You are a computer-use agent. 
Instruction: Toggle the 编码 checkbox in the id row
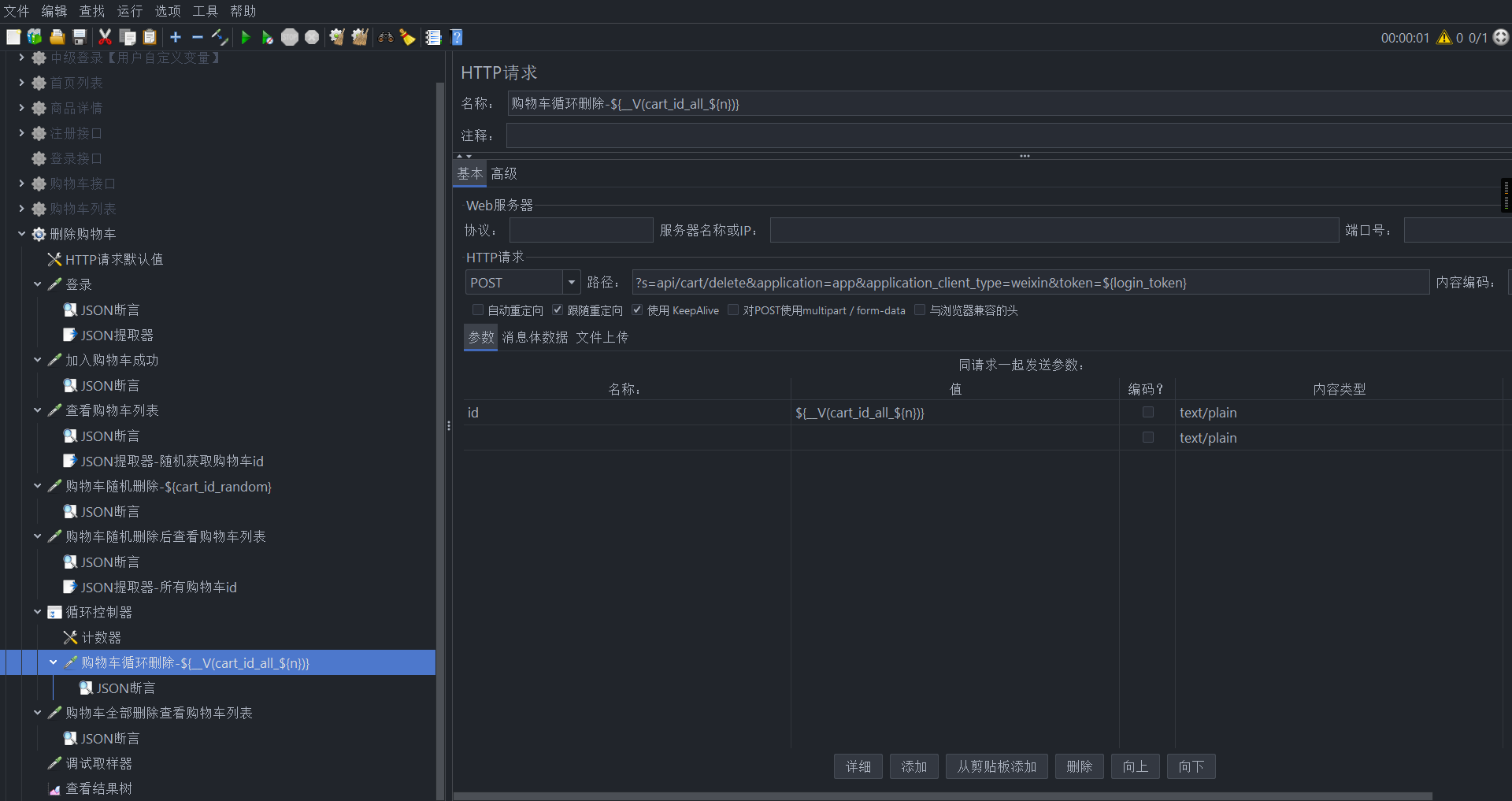[1148, 412]
